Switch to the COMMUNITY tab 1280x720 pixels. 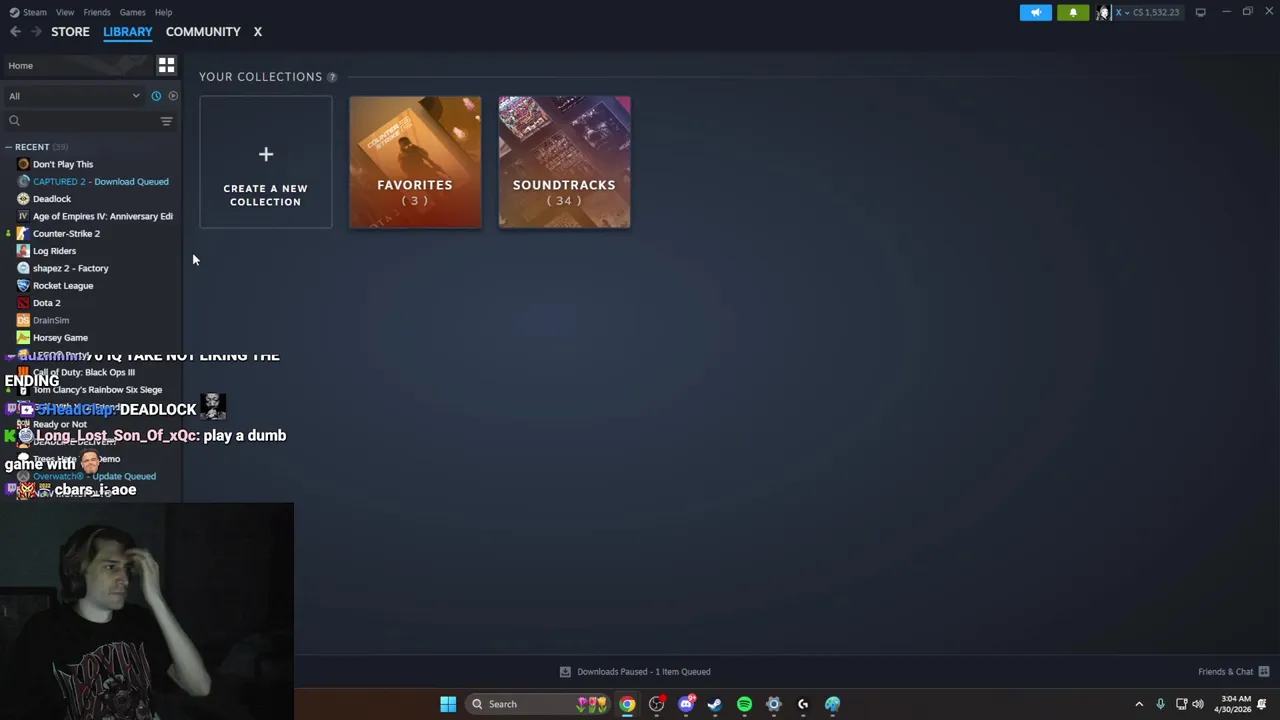pos(203,32)
